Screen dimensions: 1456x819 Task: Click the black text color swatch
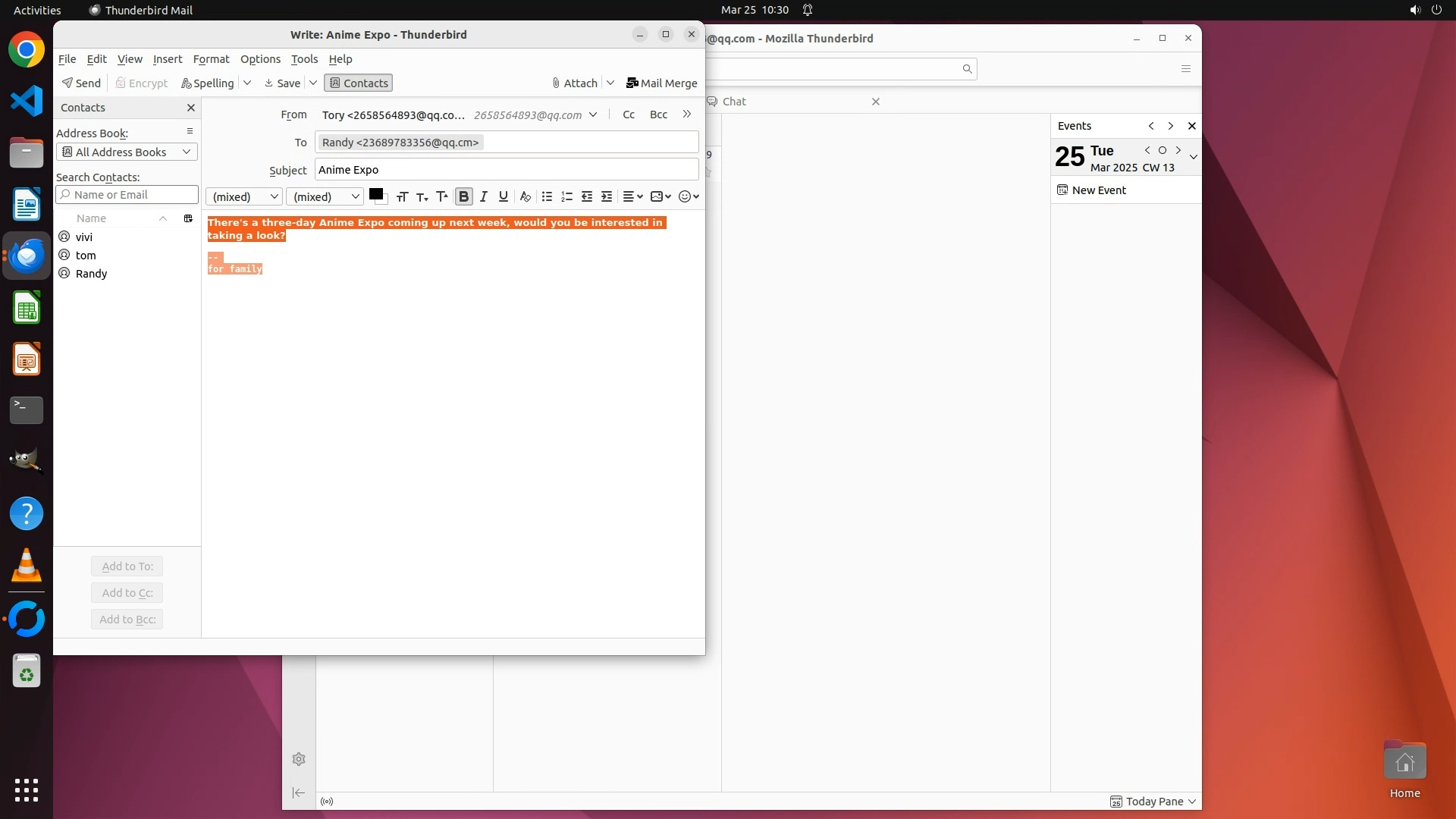point(375,194)
